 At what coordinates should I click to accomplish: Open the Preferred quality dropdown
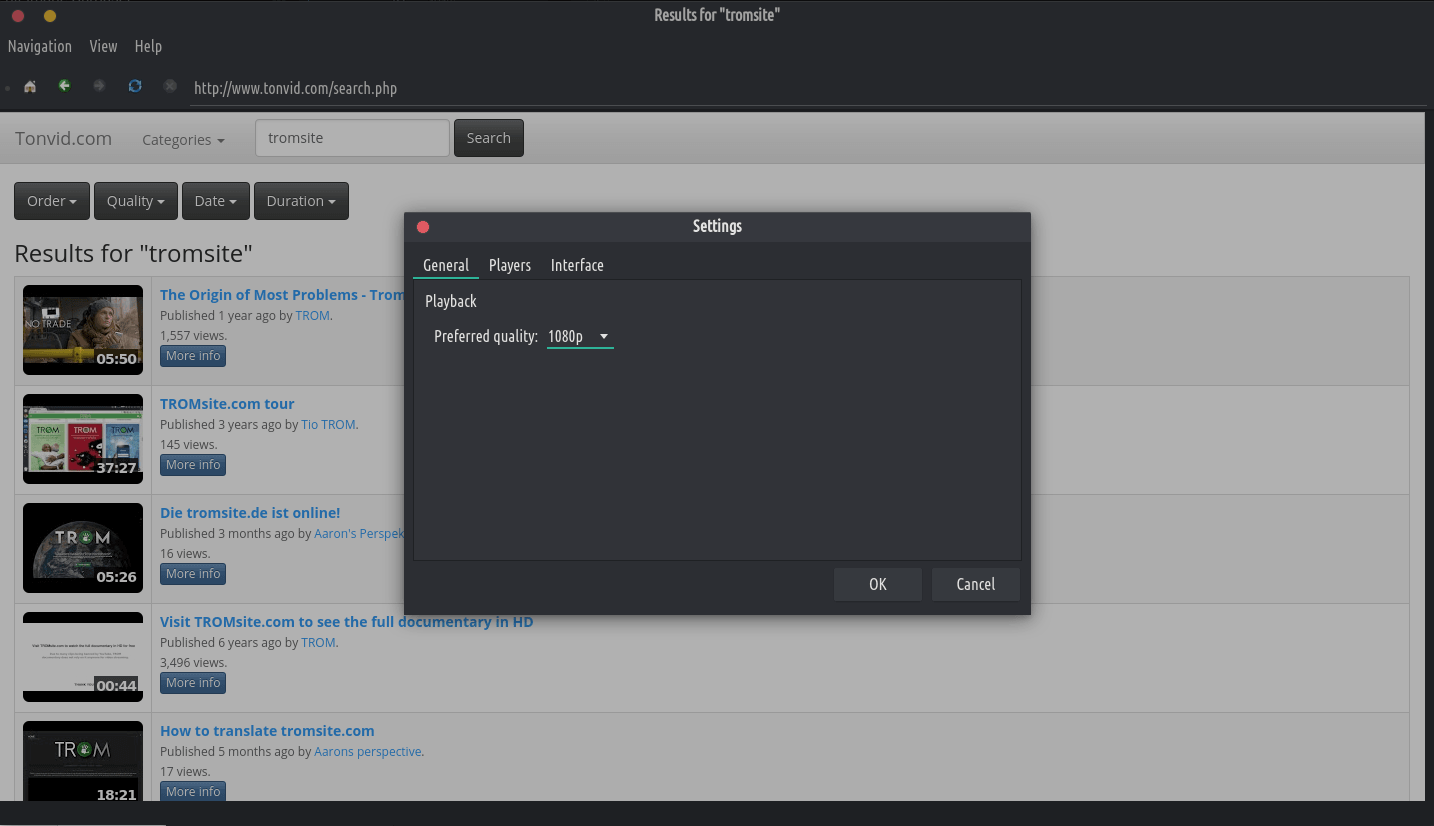(579, 337)
